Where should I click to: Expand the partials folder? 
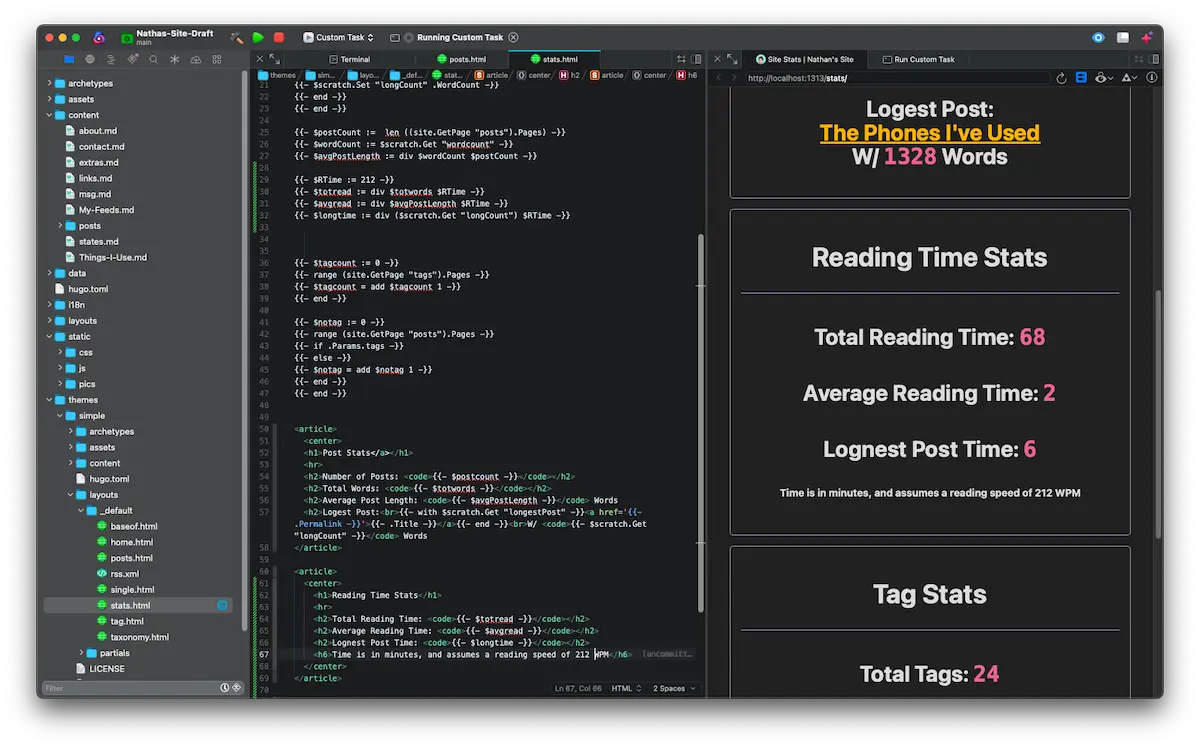pyautogui.click(x=81, y=653)
